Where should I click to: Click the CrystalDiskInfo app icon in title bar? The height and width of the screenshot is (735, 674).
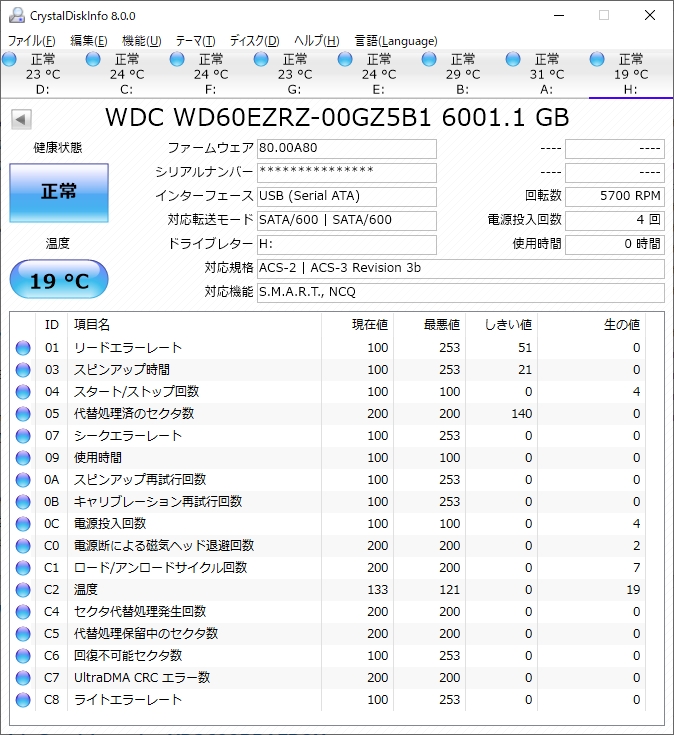pos(17,15)
